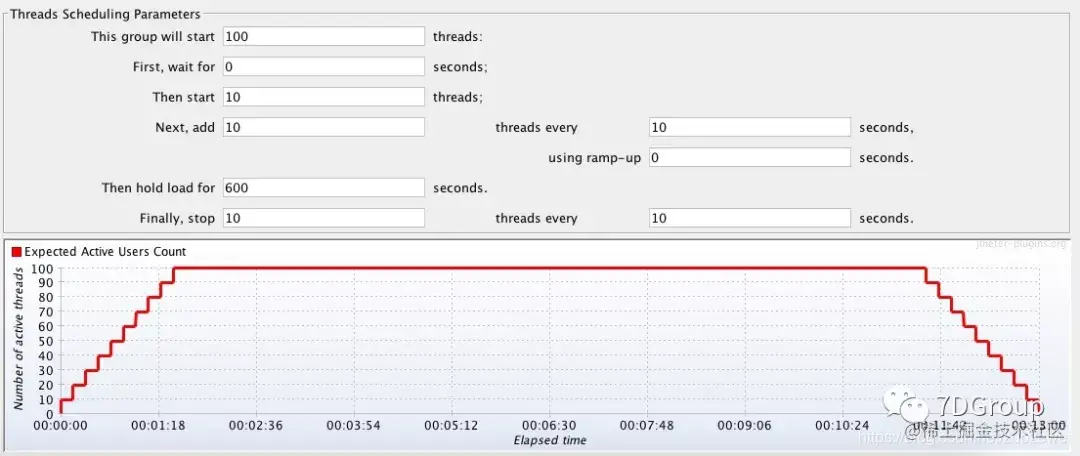Image resolution: width=1080 pixels, height=456 pixels.
Task: Click the 00:00:00 time axis label
Action: tap(61, 426)
